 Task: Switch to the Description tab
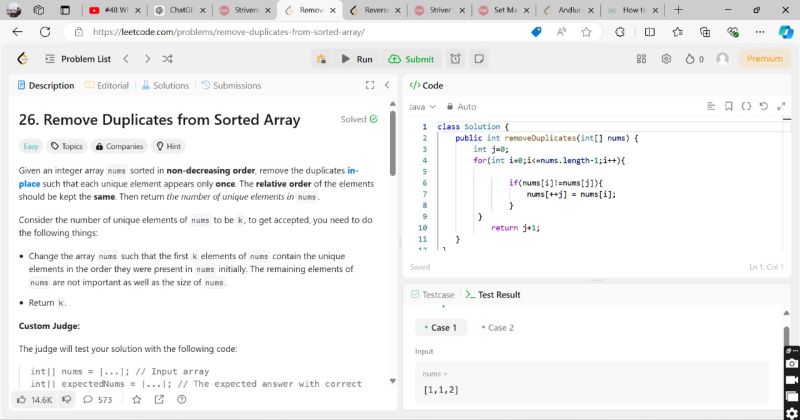click(x=46, y=85)
